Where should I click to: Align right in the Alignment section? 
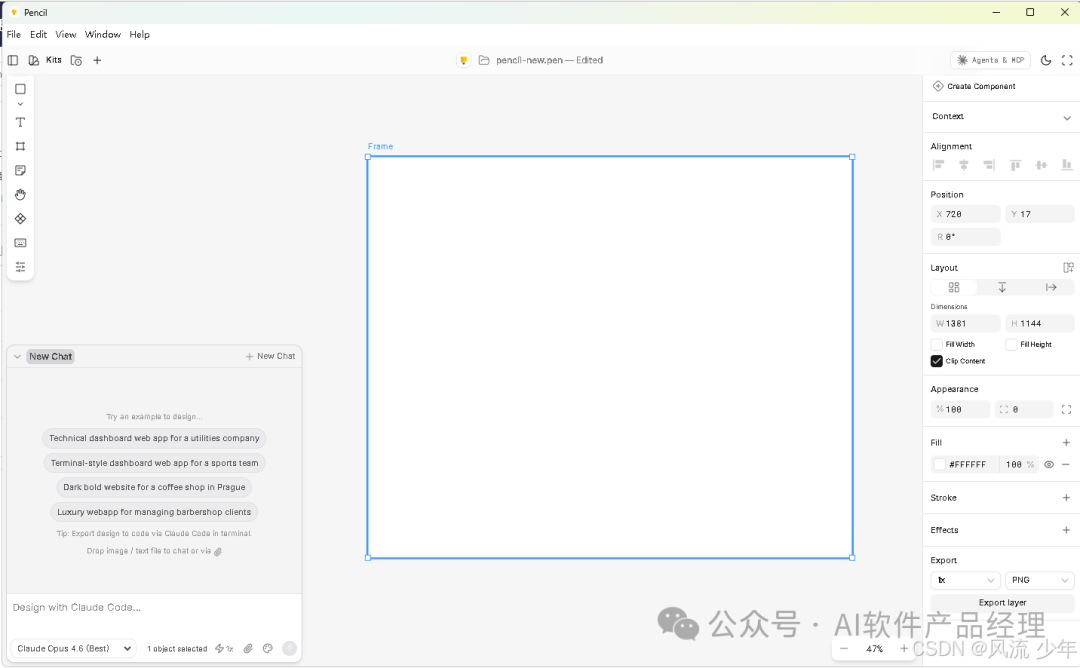989,165
